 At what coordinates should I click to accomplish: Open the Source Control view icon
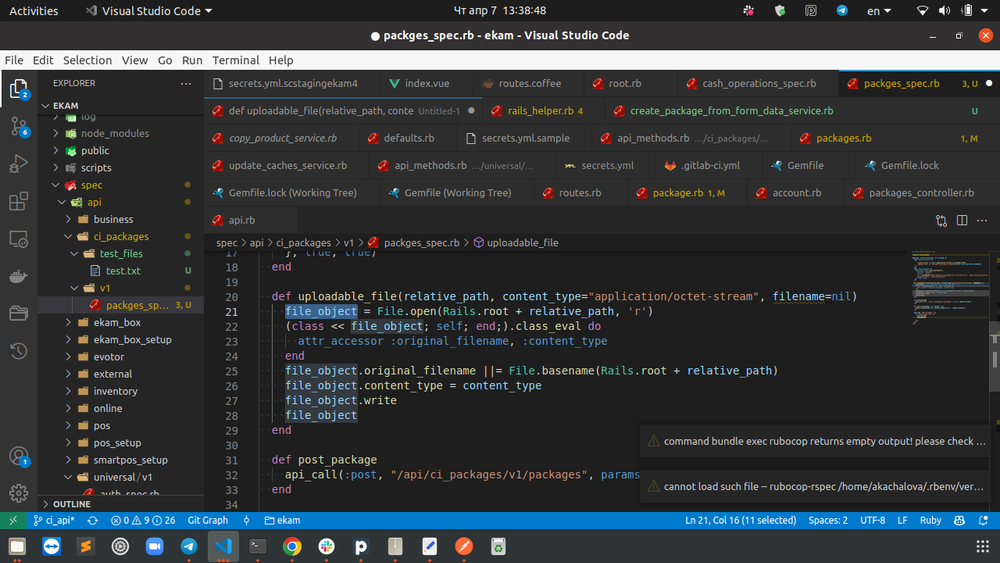[x=19, y=127]
